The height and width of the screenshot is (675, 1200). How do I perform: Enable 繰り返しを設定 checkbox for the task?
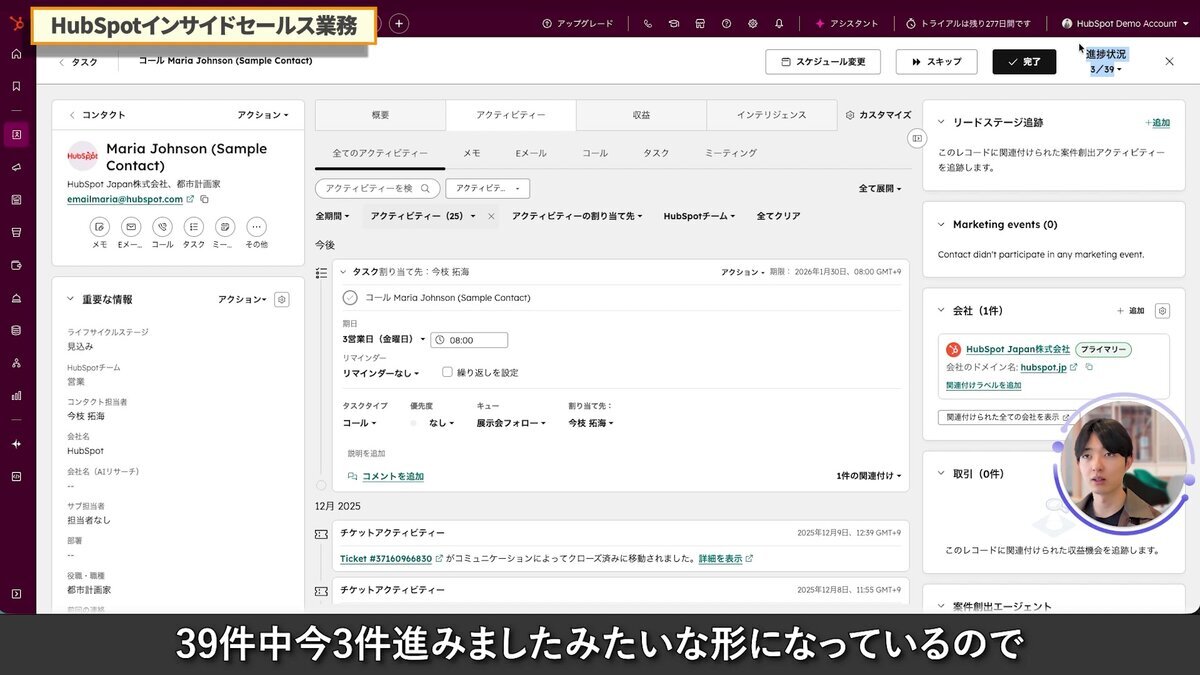coord(446,372)
